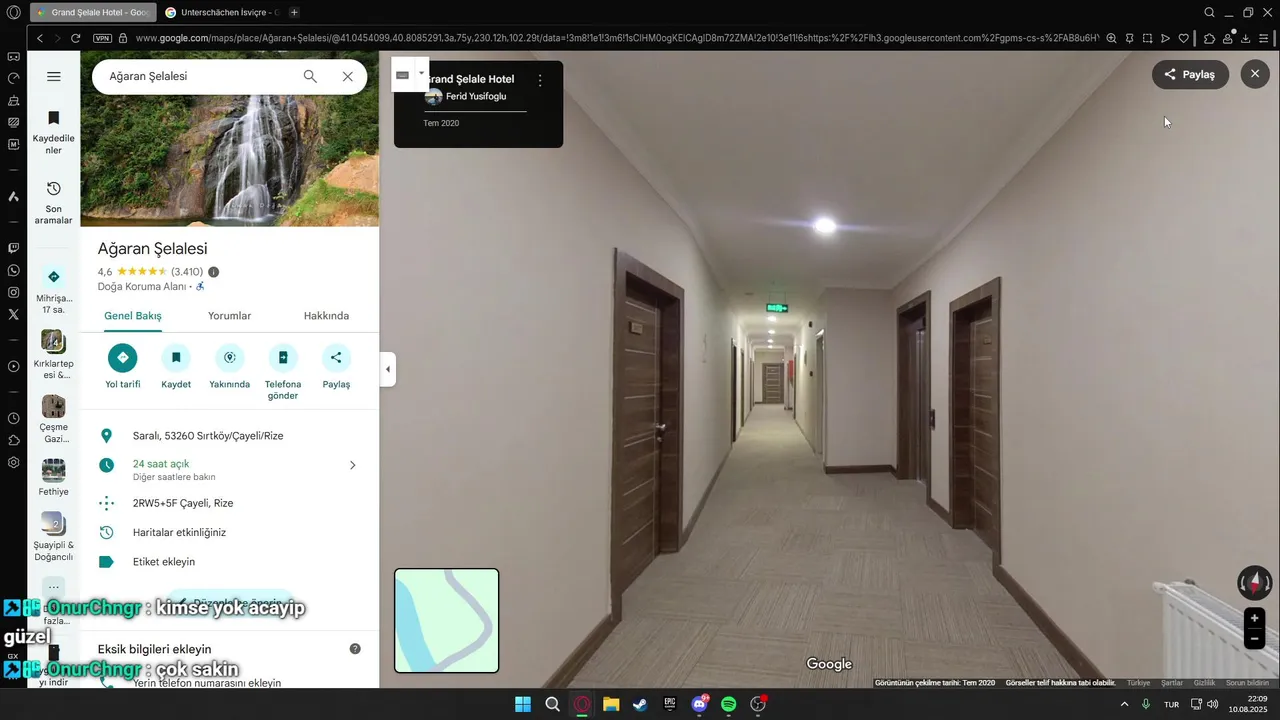Click the Paylaş share icon in place panel
The image size is (1280, 720).
click(x=336, y=358)
